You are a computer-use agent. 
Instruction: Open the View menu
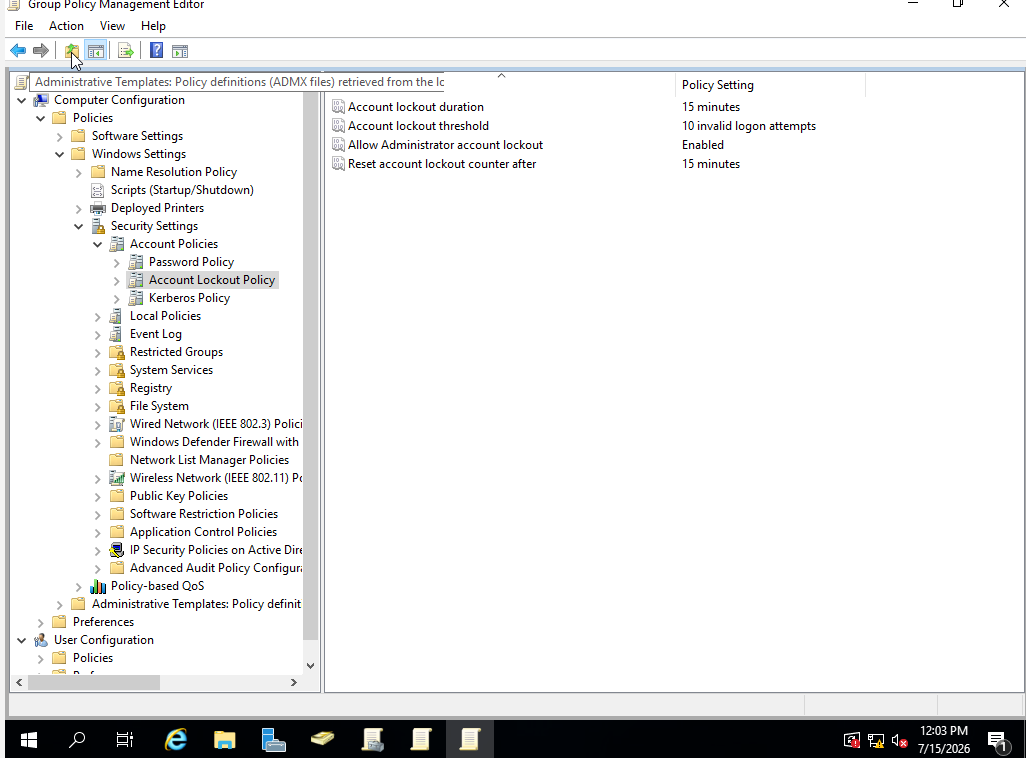(112, 26)
